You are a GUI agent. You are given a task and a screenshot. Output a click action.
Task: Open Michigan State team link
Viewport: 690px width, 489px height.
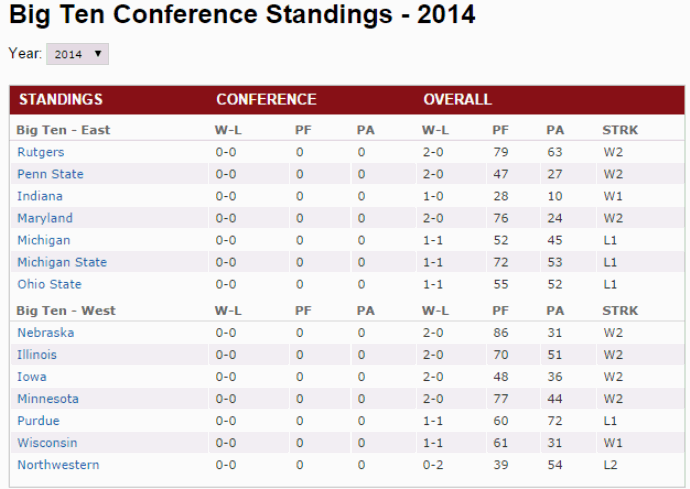coord(62,262)
